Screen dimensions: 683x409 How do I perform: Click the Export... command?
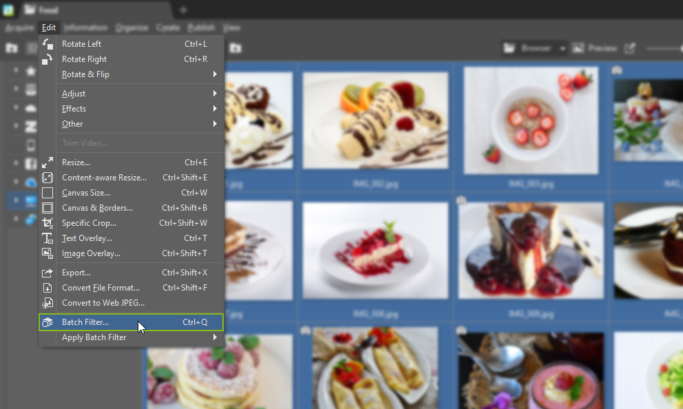tap(131, 273)
